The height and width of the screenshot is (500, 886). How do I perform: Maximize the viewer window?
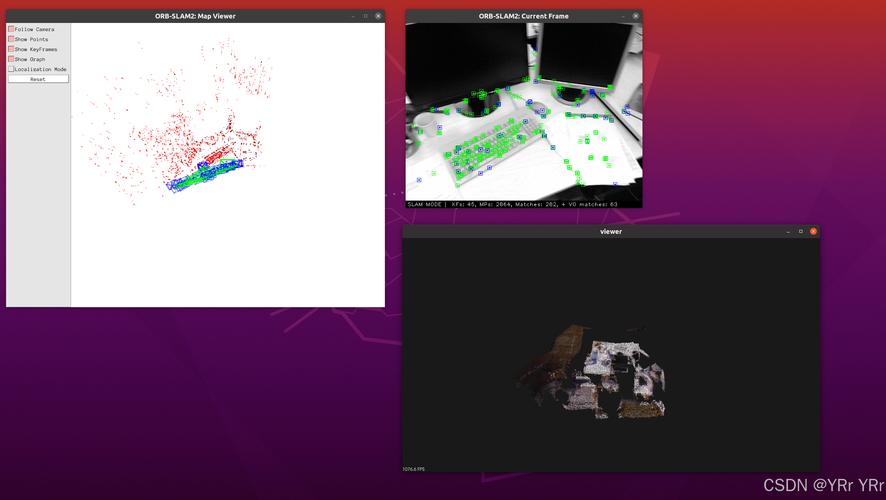(x=800, y=231)
